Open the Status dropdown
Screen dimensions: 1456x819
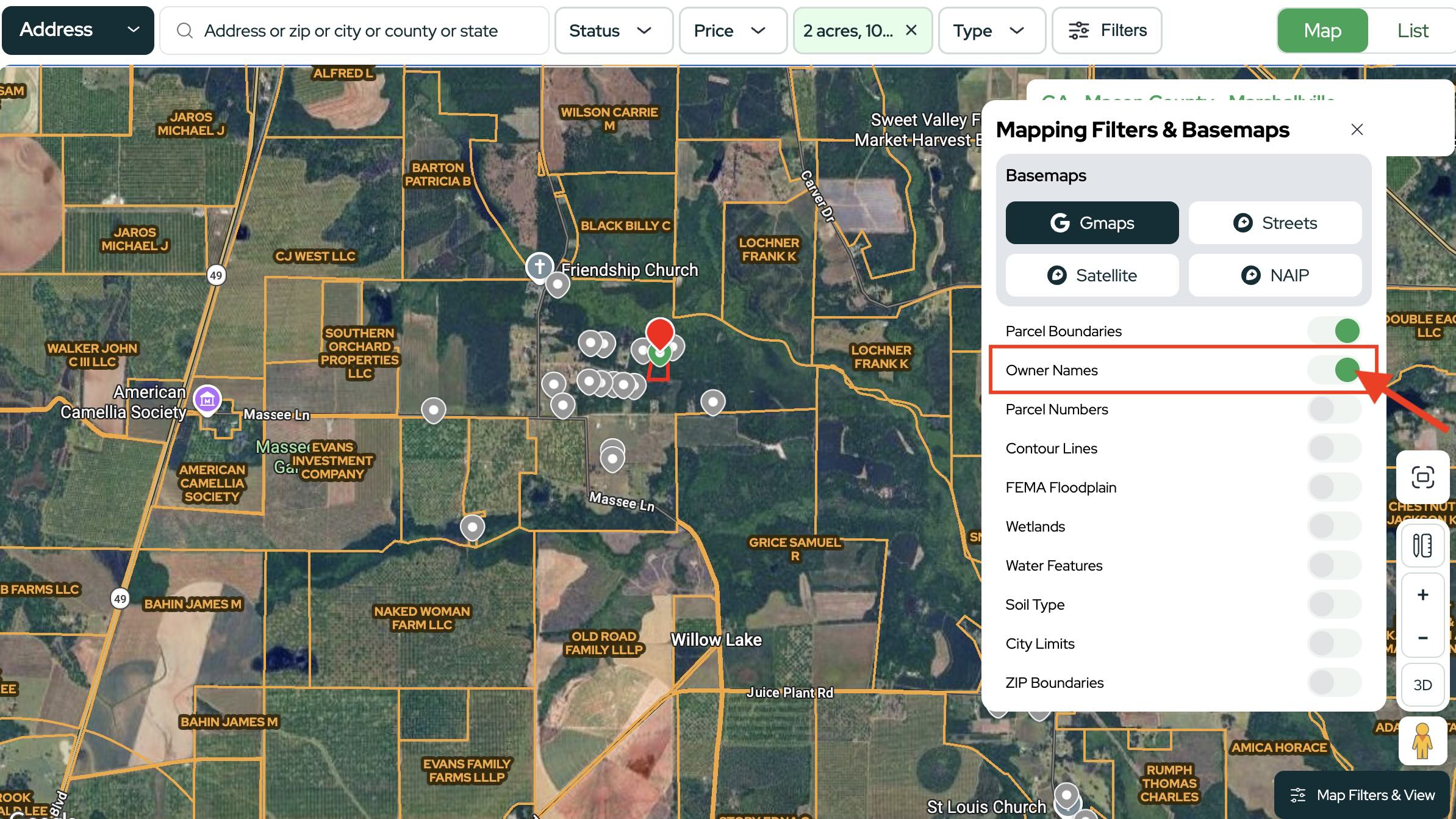(613, 31)
